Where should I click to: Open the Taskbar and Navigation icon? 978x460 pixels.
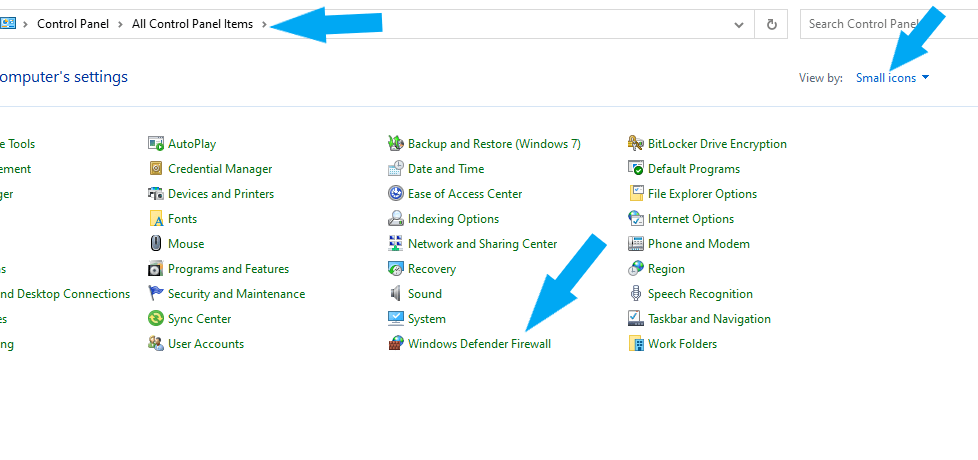coord(636,319)
